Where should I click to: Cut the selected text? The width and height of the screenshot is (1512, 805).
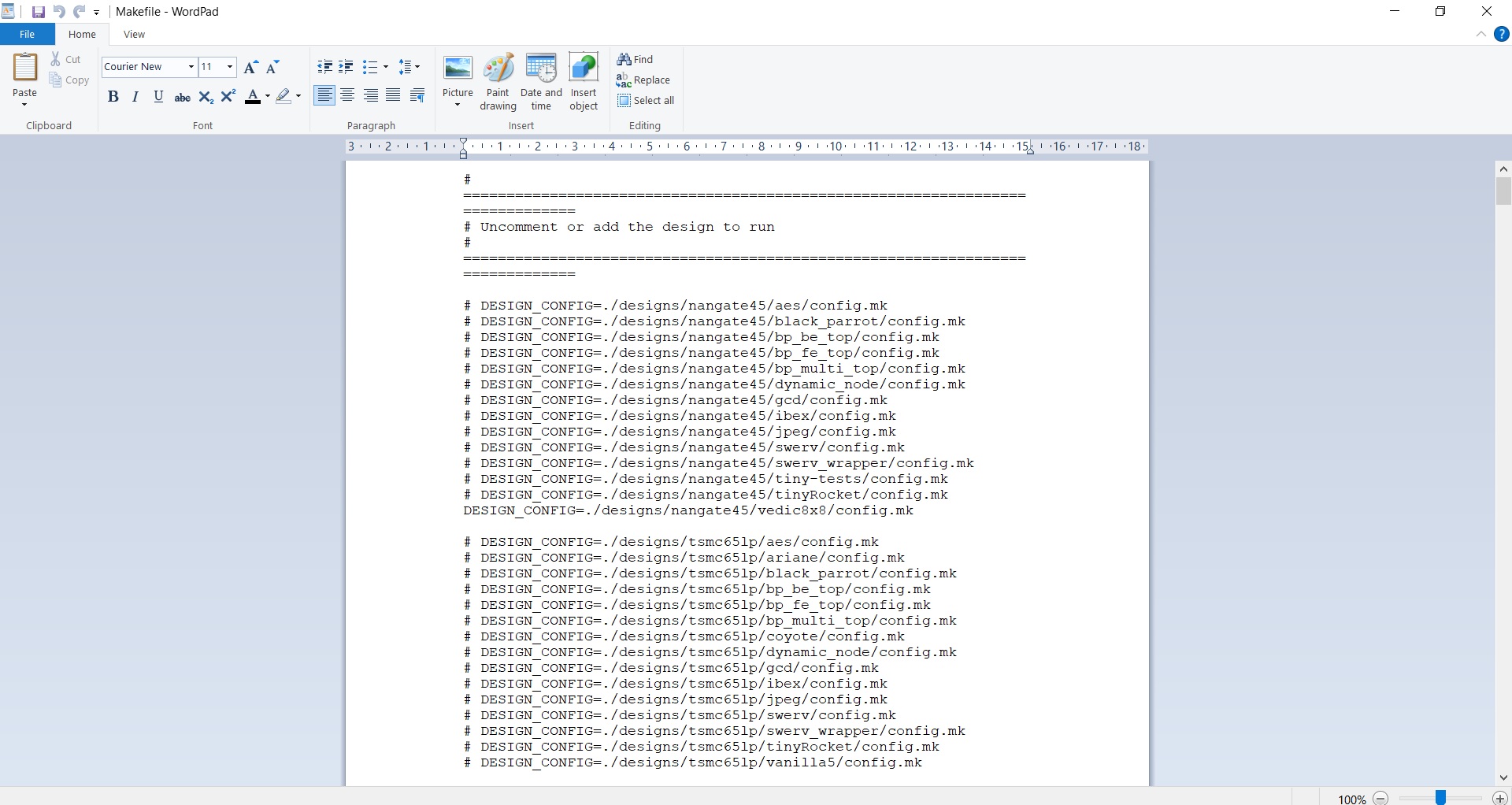point(66,59)
